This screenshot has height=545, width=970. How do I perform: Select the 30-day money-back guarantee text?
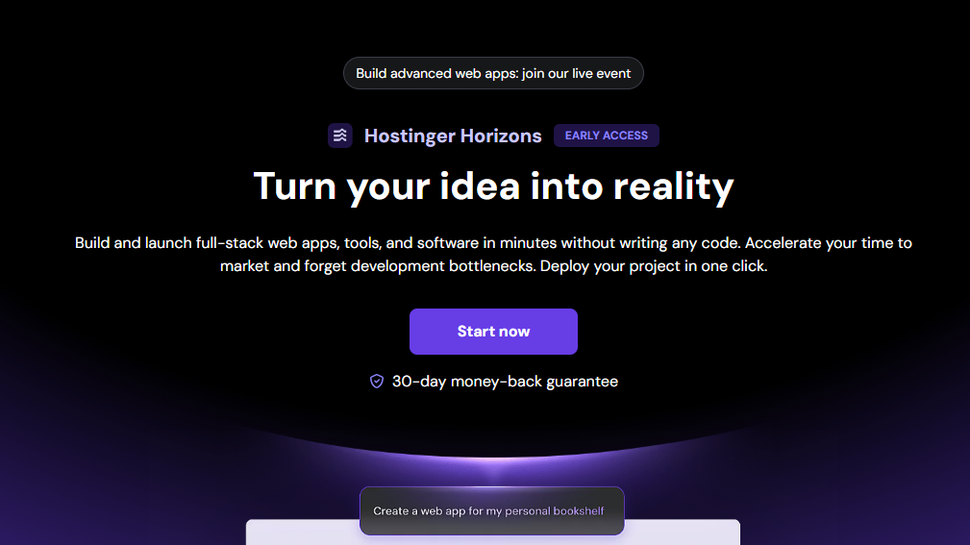coord(505,381)
